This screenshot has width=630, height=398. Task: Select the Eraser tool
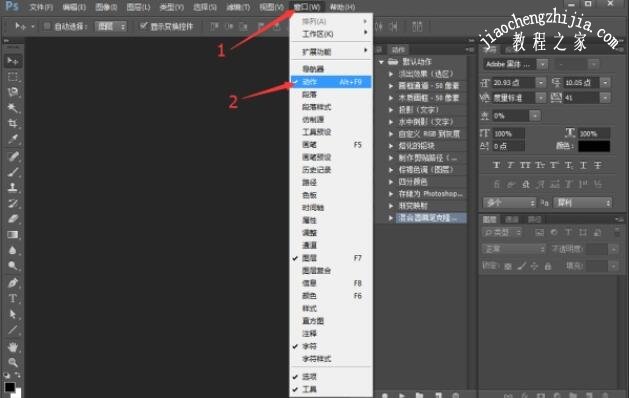coord(13,219)
